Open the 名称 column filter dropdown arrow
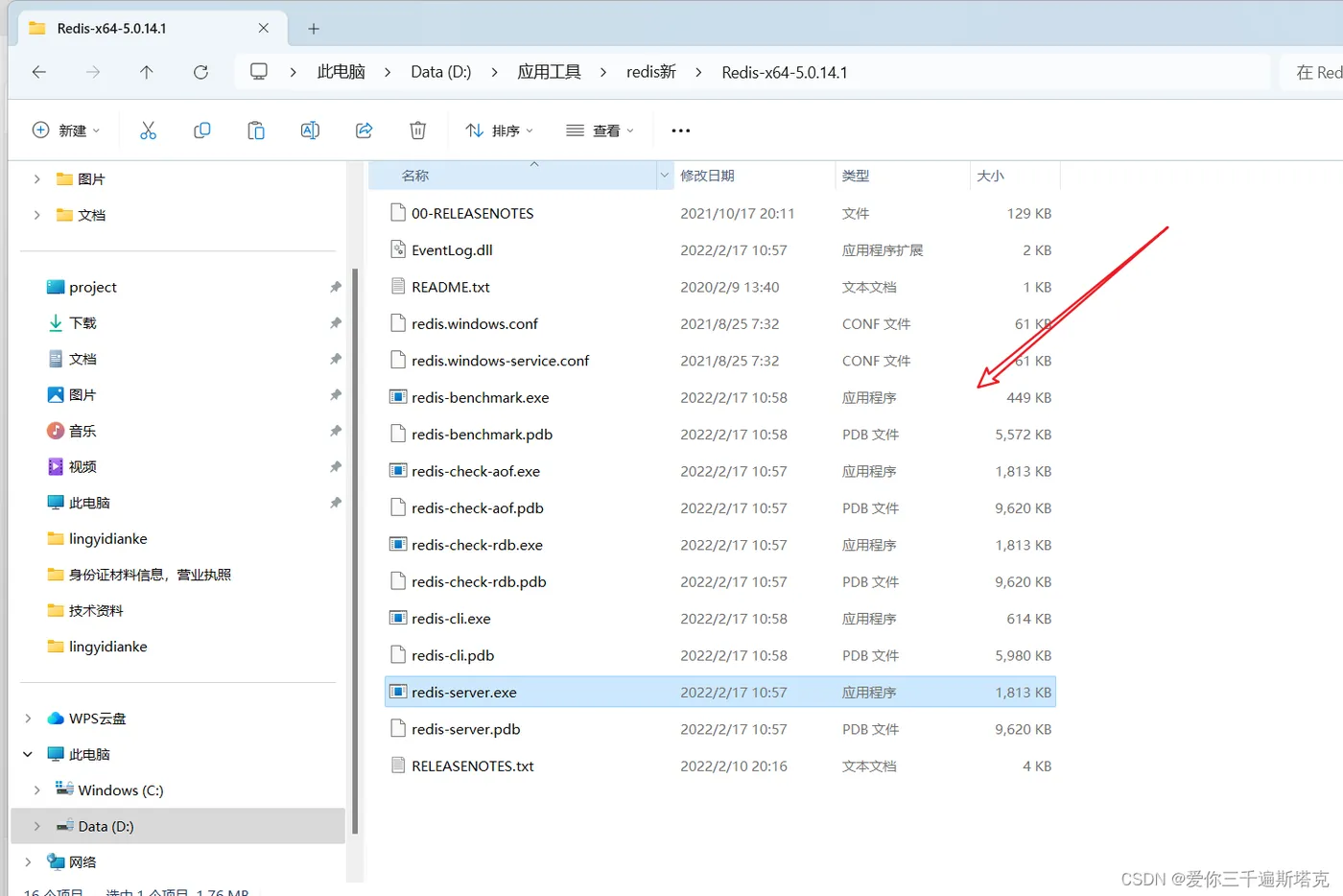Screen dimensions: 1343x896 pyautogui.click(x=664, y=176)
